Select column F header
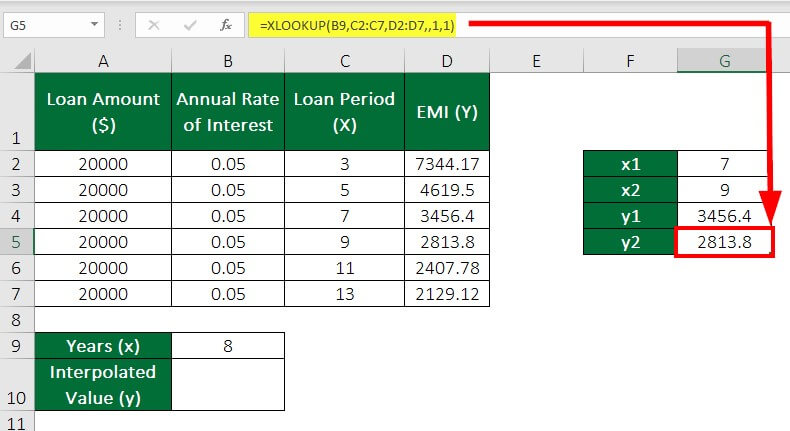This screenshot has width=790, height=431. [630, 61]
